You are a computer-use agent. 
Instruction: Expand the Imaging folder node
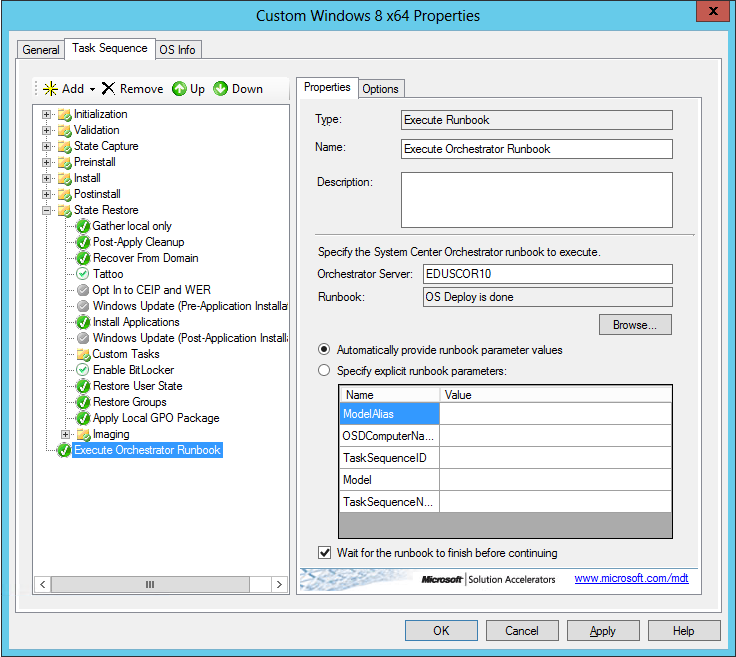pyautogui.click(x=66, y=434)
